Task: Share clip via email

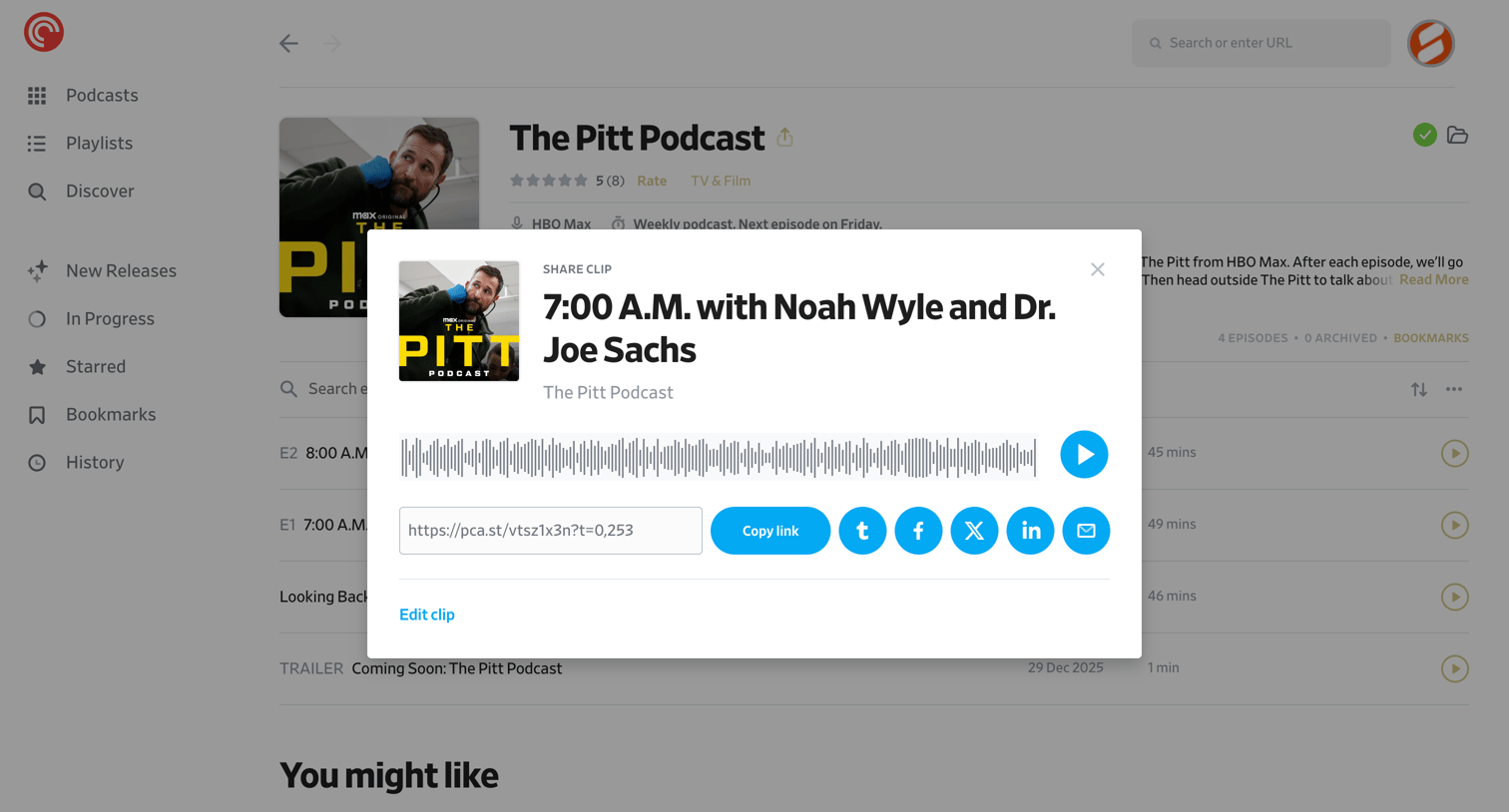Action: 1086,531
